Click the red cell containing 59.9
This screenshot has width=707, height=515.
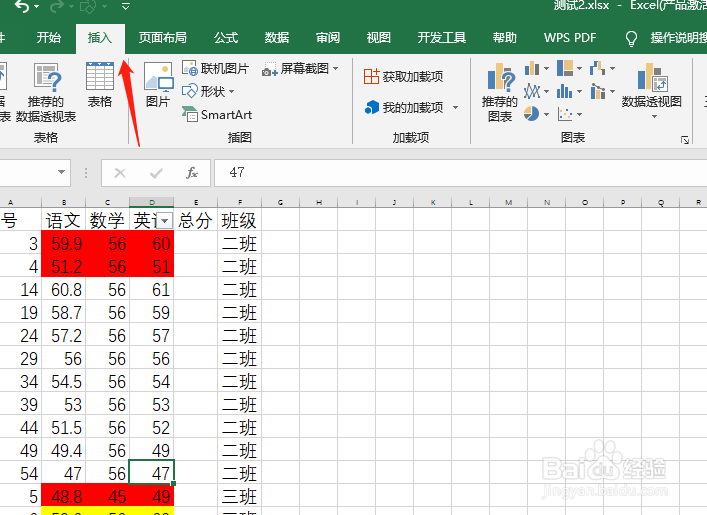(63, 243)
